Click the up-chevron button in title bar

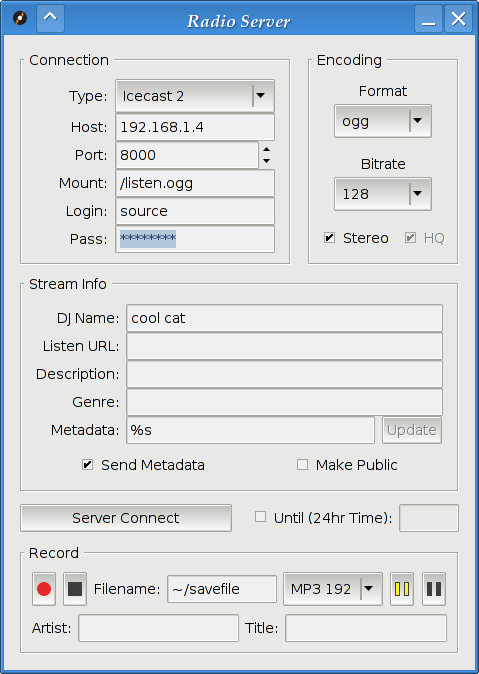click(50, 18)
